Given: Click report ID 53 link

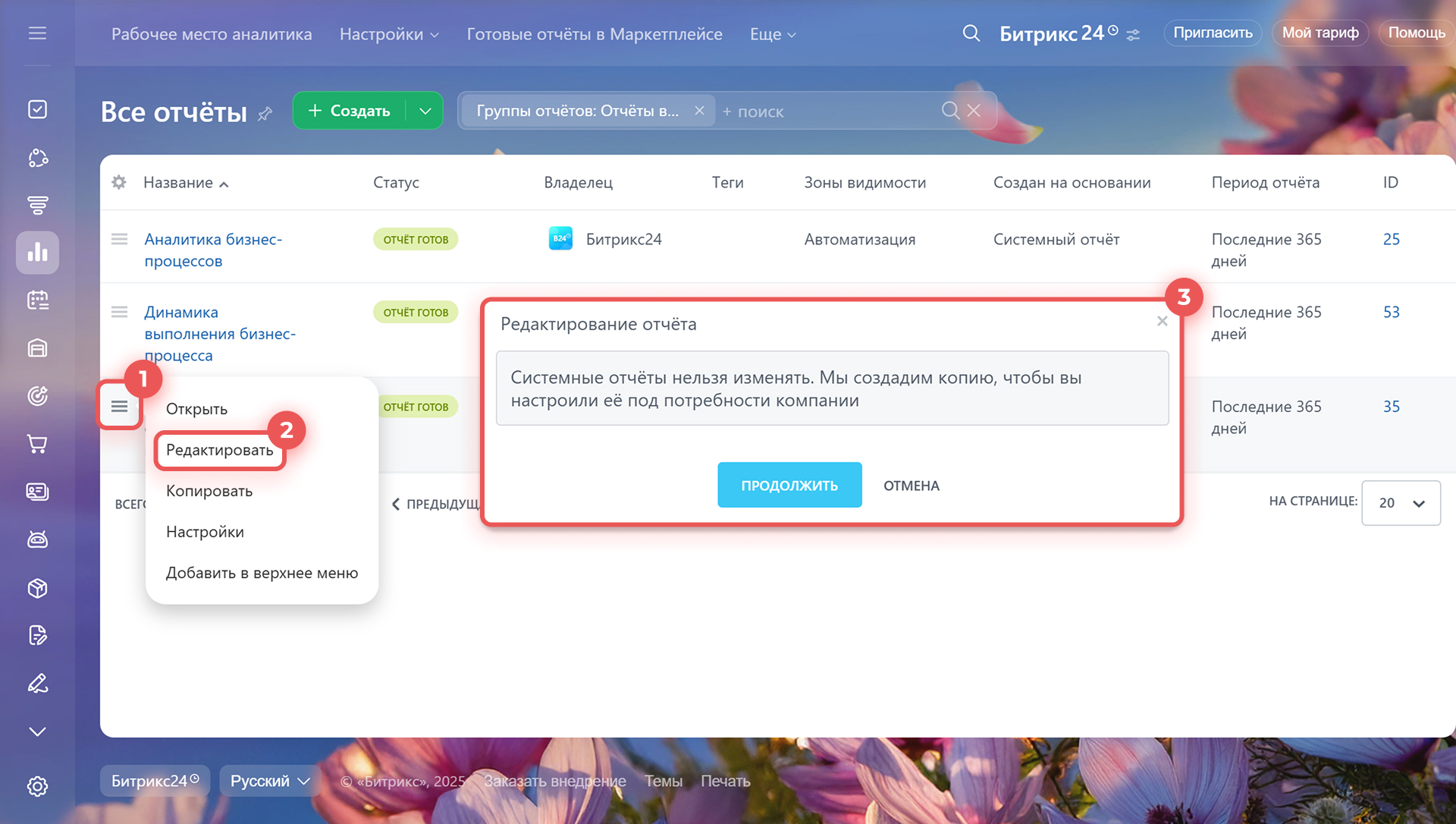Looking at the screenshot, I should [1391, 312].
